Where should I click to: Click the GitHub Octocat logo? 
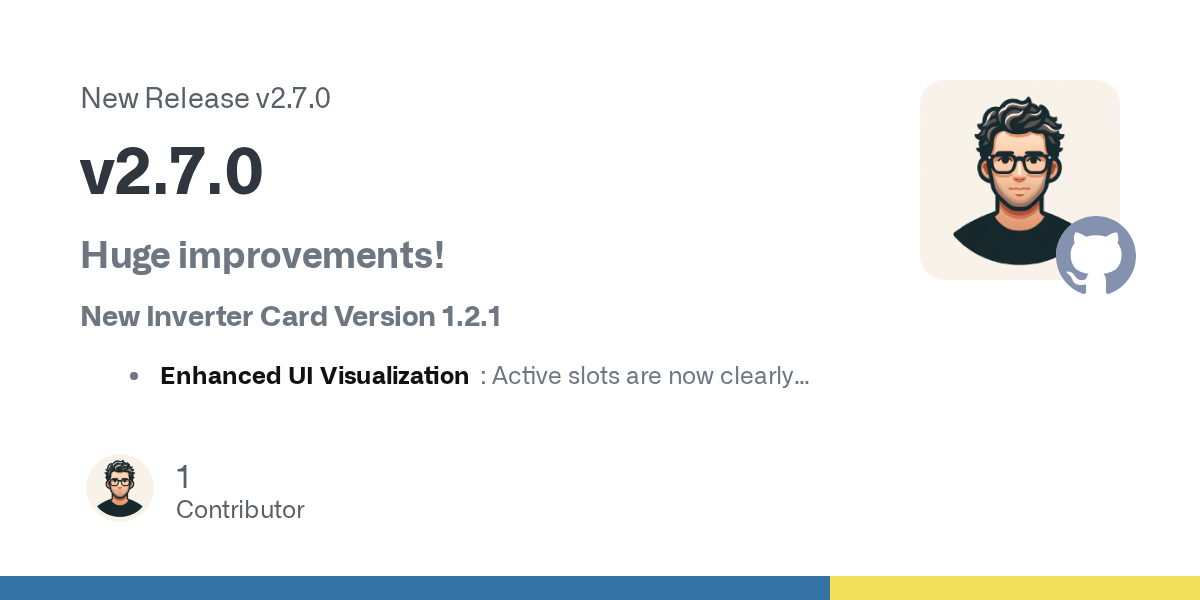point(1096,256)
